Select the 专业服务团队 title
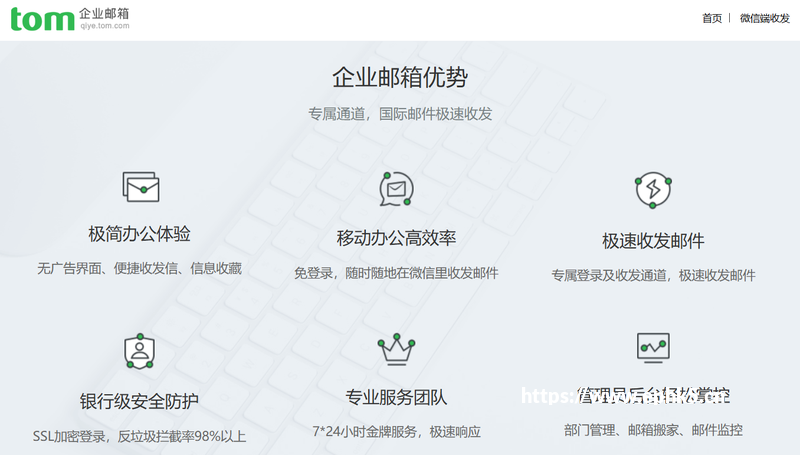This screenshot has width=800, height=455. coord(396,397)
